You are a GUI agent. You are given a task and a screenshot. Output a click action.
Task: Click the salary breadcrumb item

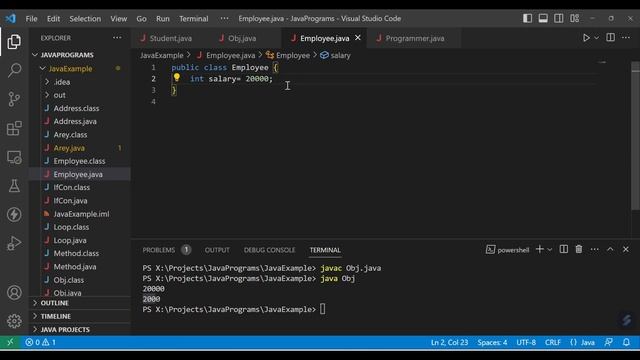tap(336, 55)
